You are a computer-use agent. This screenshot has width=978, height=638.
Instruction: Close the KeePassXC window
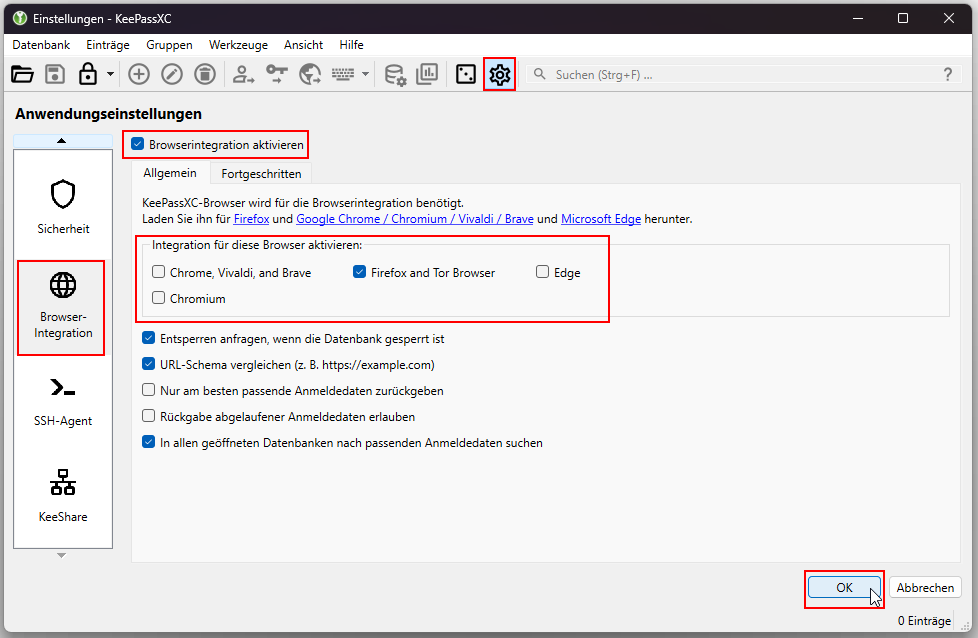click(949, 18)
